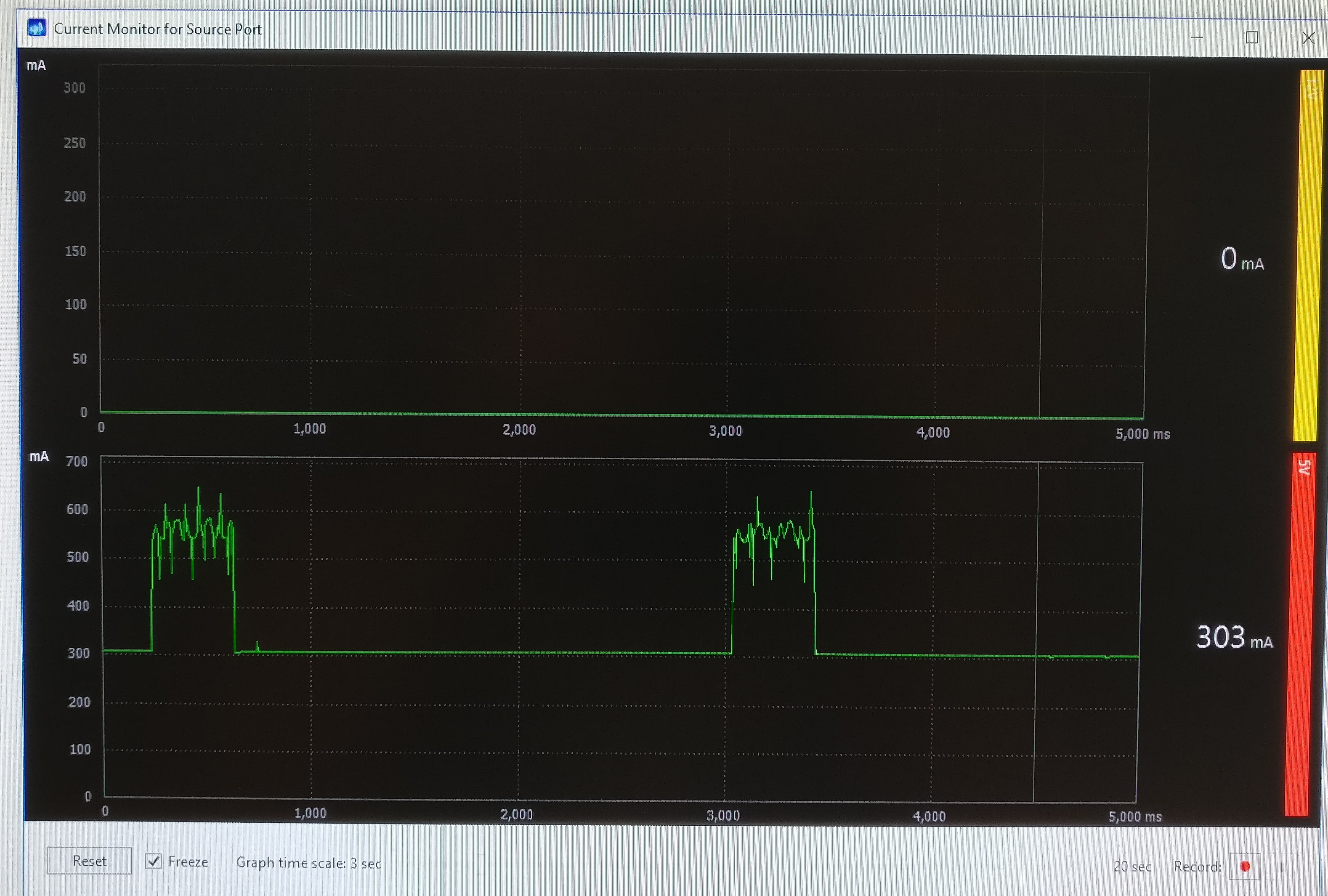
Task: Click the 'Current Monitor for Source Port' title text
Action: click(x=158, y=29)
